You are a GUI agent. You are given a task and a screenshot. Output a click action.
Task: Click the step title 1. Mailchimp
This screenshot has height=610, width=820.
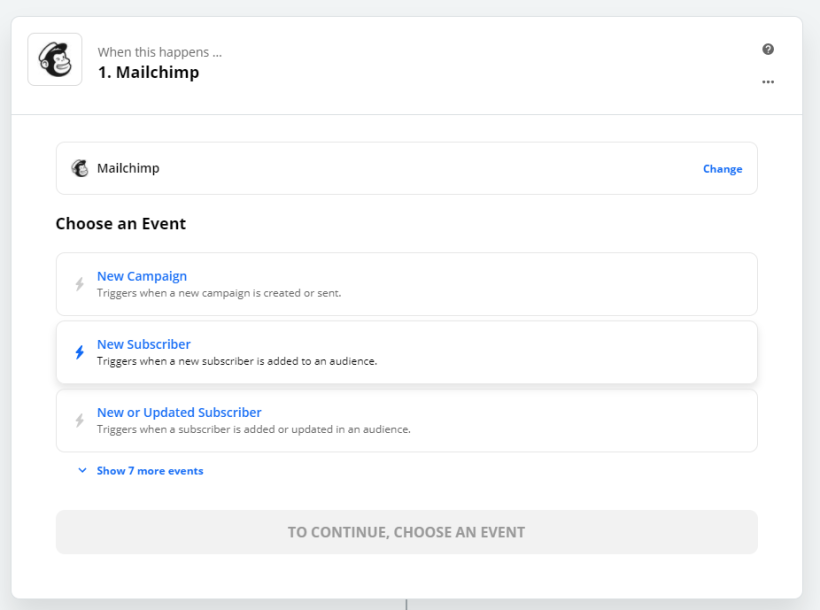click(148, 72)
